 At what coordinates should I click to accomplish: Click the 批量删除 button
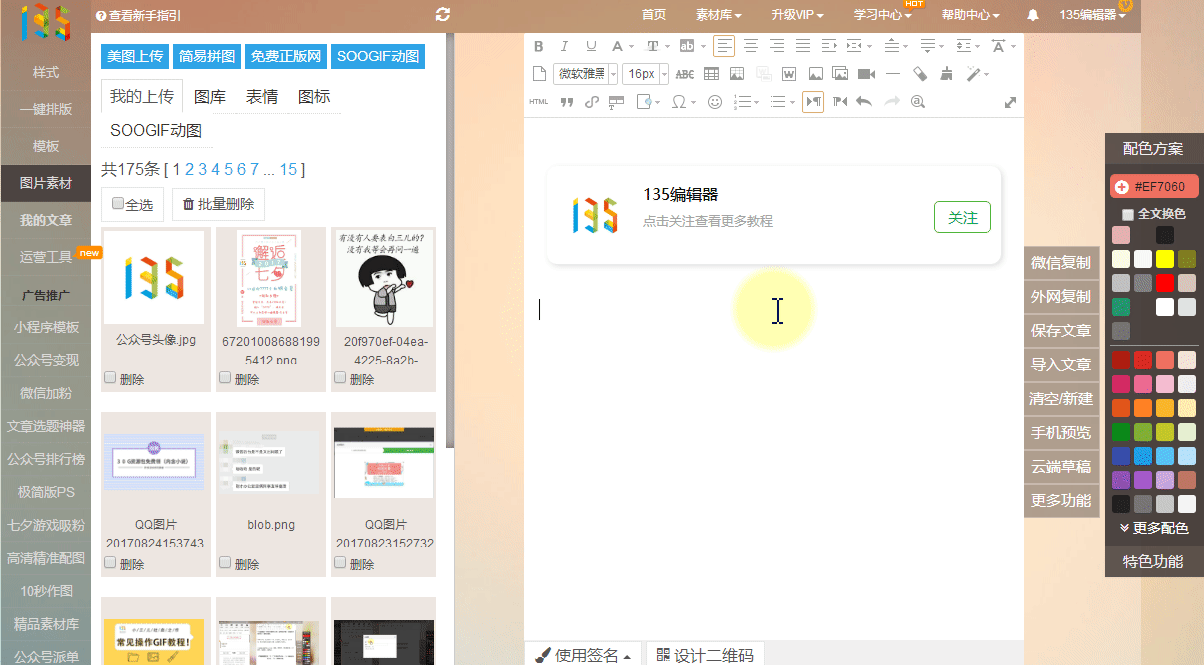pyautogui.click(x=218, y=205)
